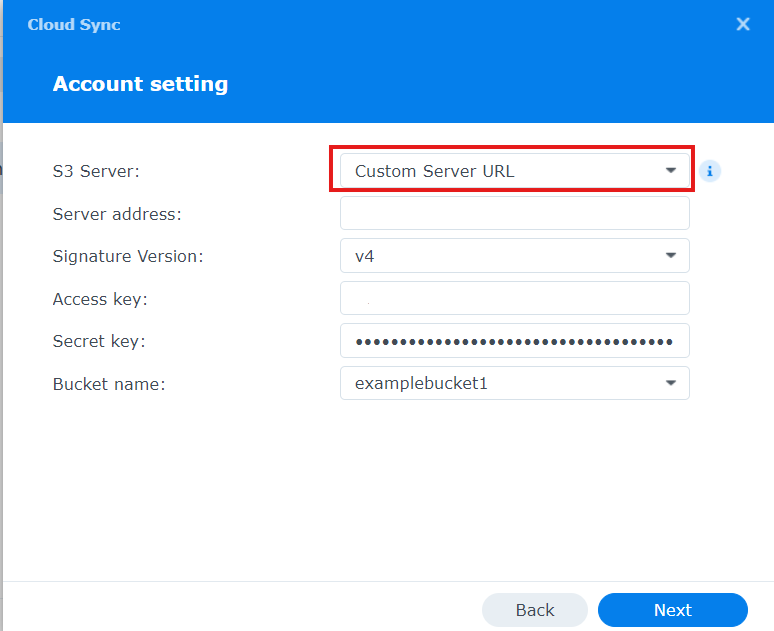Click the "examplebucket1" selected value
This screenshot has height=631, width=774.
421,383
